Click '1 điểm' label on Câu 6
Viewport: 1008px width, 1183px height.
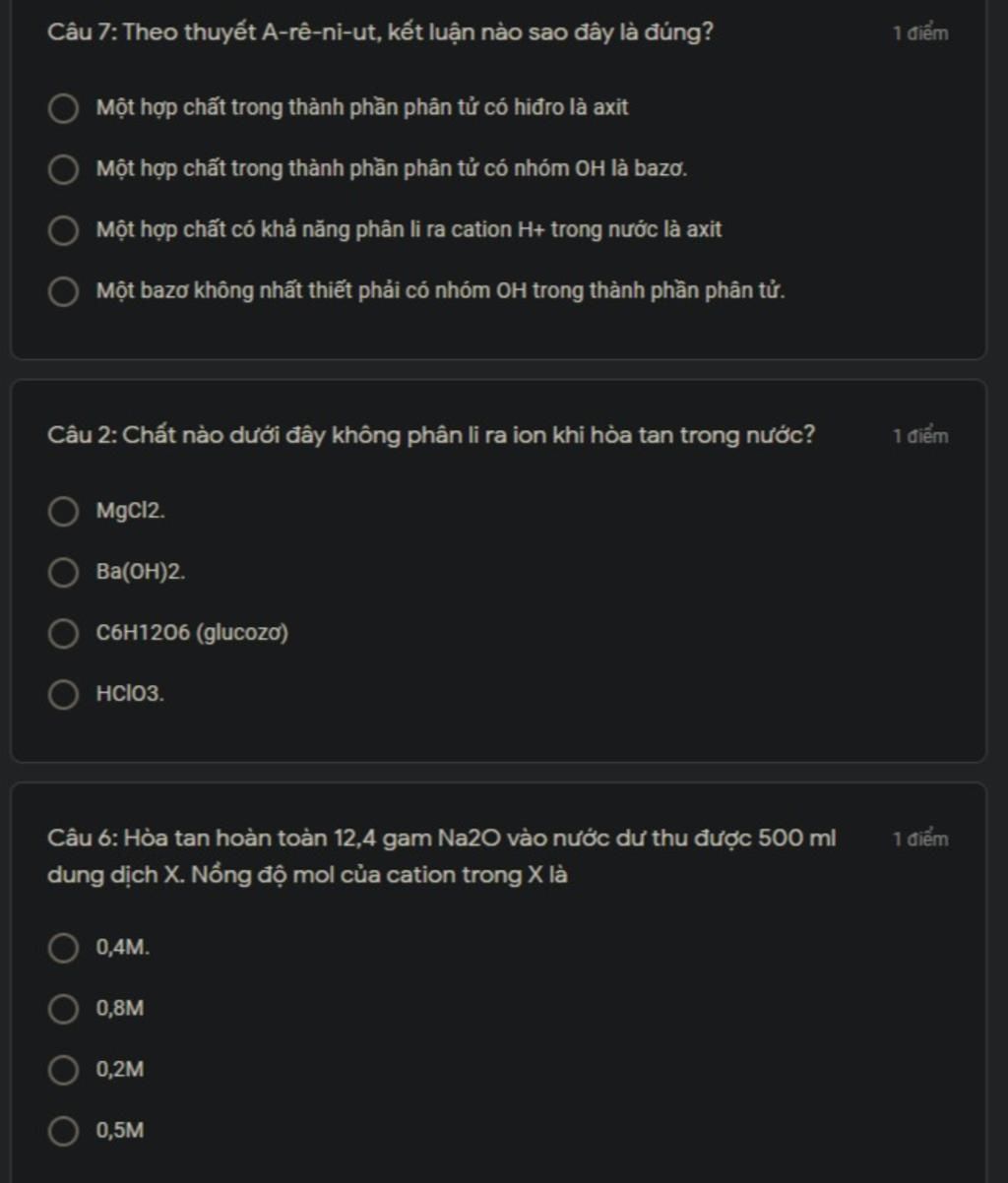[920, 840]
